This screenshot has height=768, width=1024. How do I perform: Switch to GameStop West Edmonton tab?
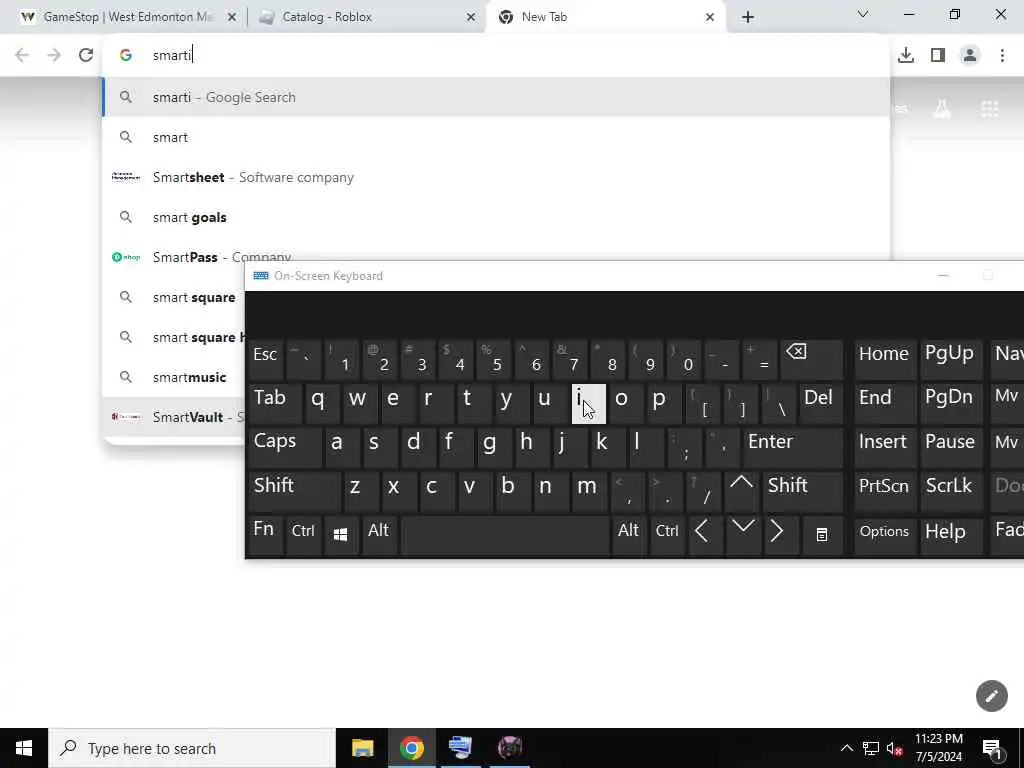click(x=127, y=17)
